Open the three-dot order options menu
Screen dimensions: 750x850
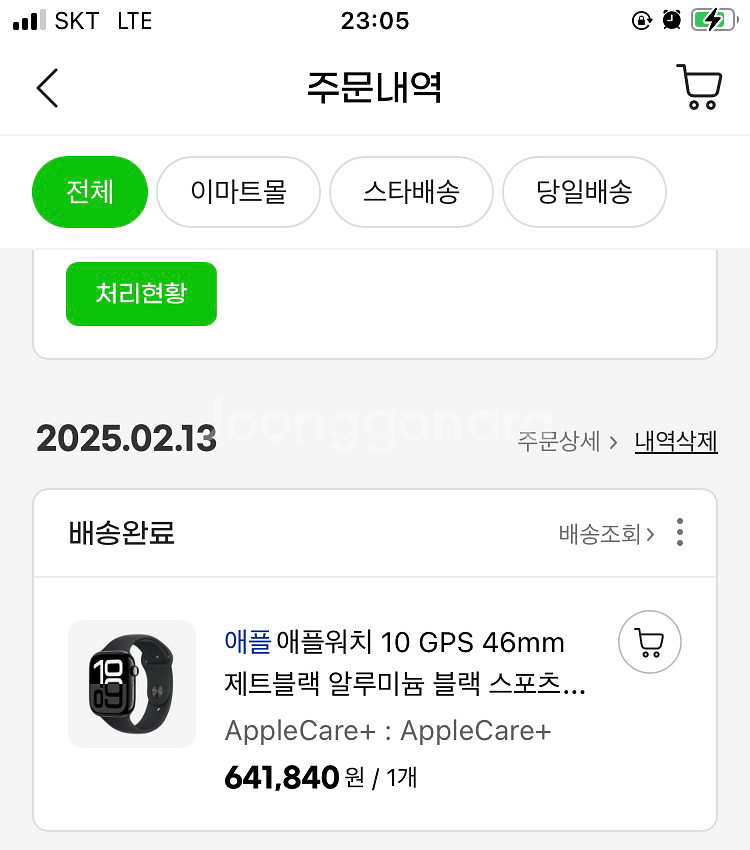(x=680, y=532)
